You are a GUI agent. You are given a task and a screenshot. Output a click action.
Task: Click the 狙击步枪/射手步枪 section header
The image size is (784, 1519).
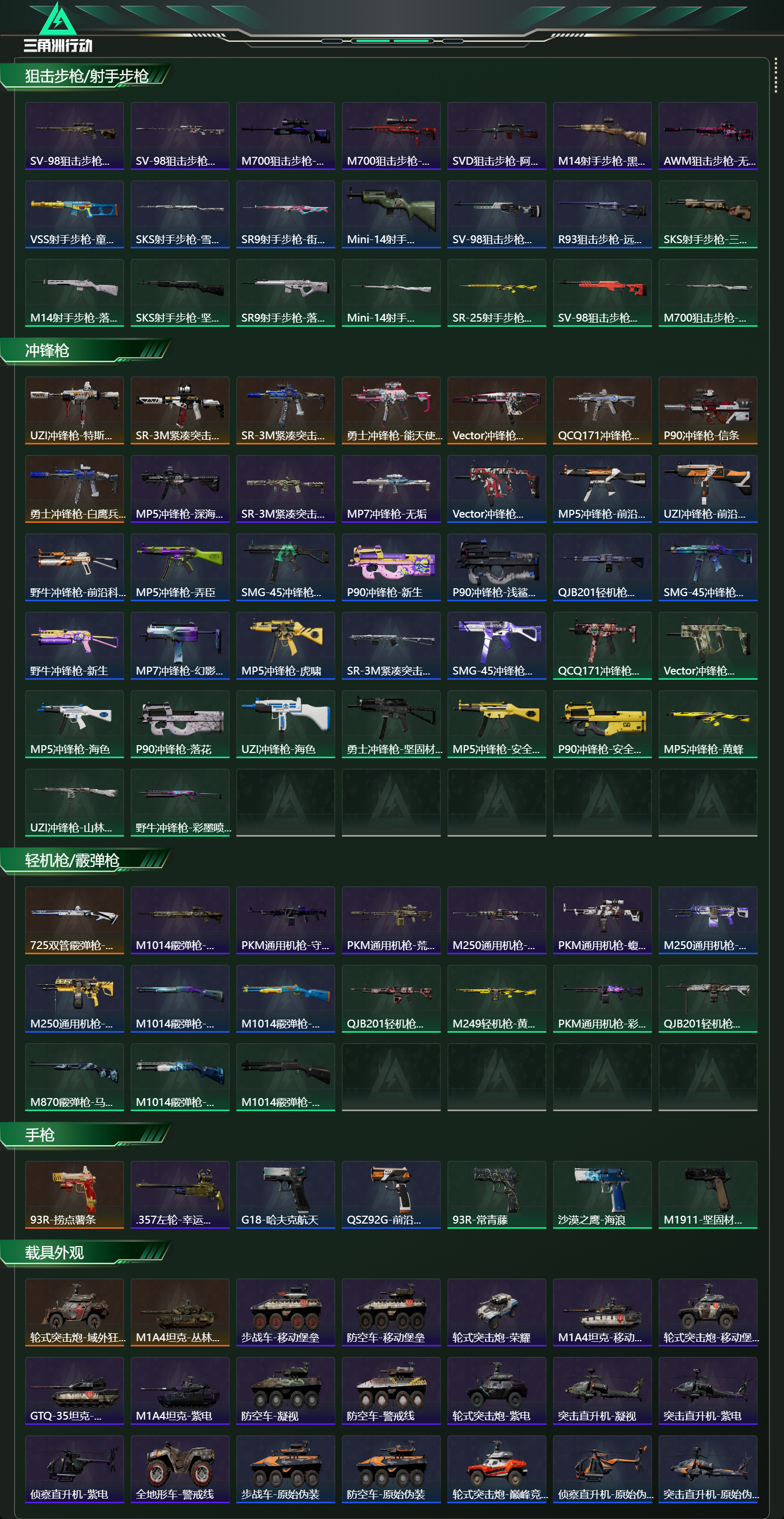tap(86, 77)
